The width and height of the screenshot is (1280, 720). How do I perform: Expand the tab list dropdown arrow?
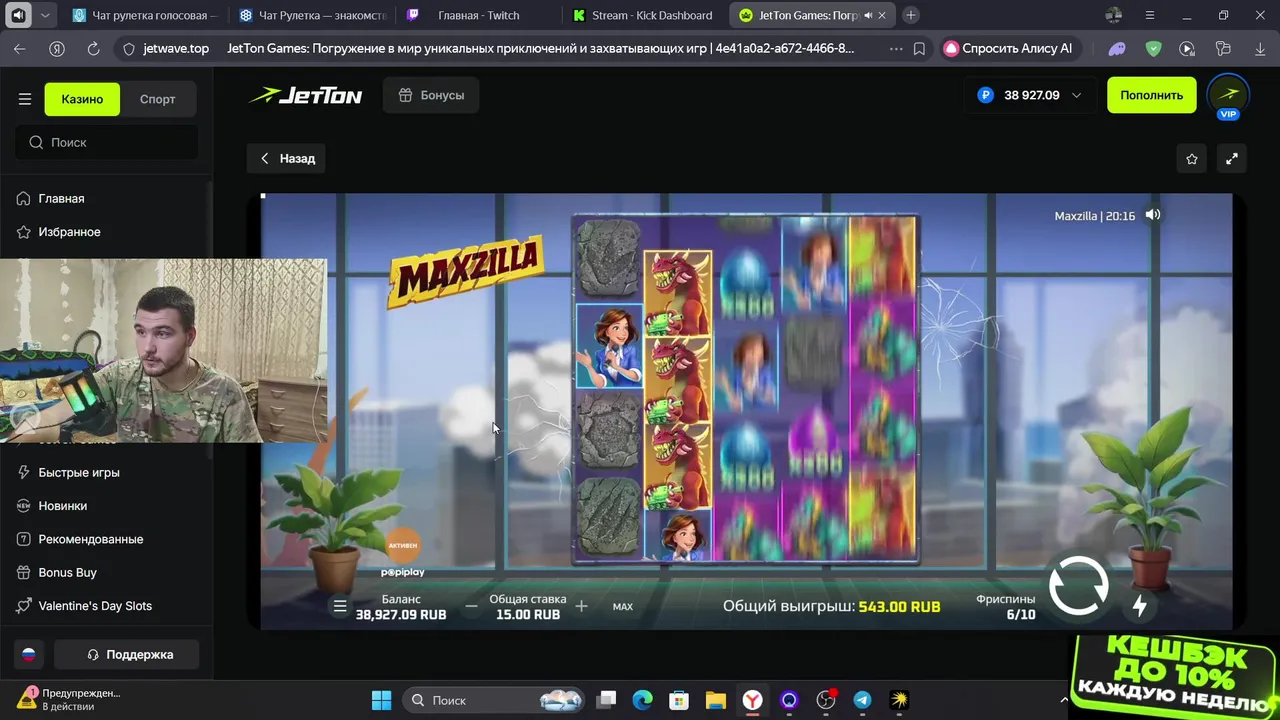coord(45,15)
